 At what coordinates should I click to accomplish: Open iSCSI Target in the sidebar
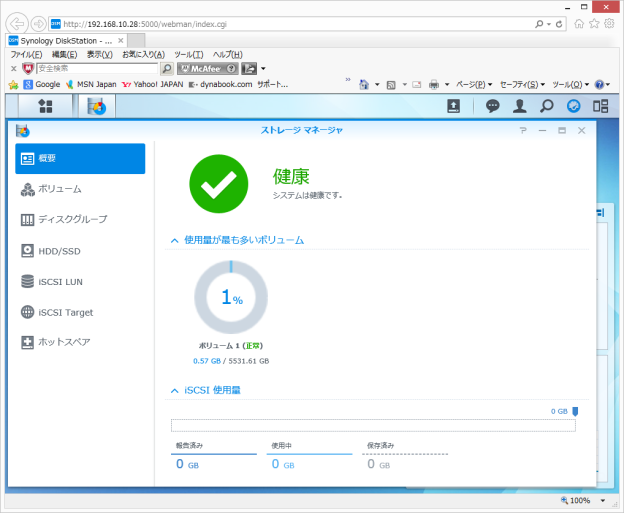click(80, 312)
